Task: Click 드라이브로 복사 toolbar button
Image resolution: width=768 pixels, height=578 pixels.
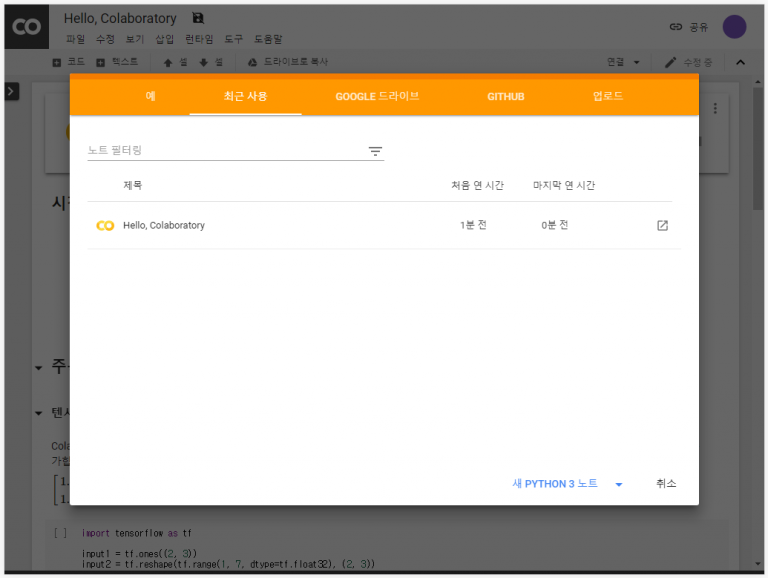Action: [288, 62]
